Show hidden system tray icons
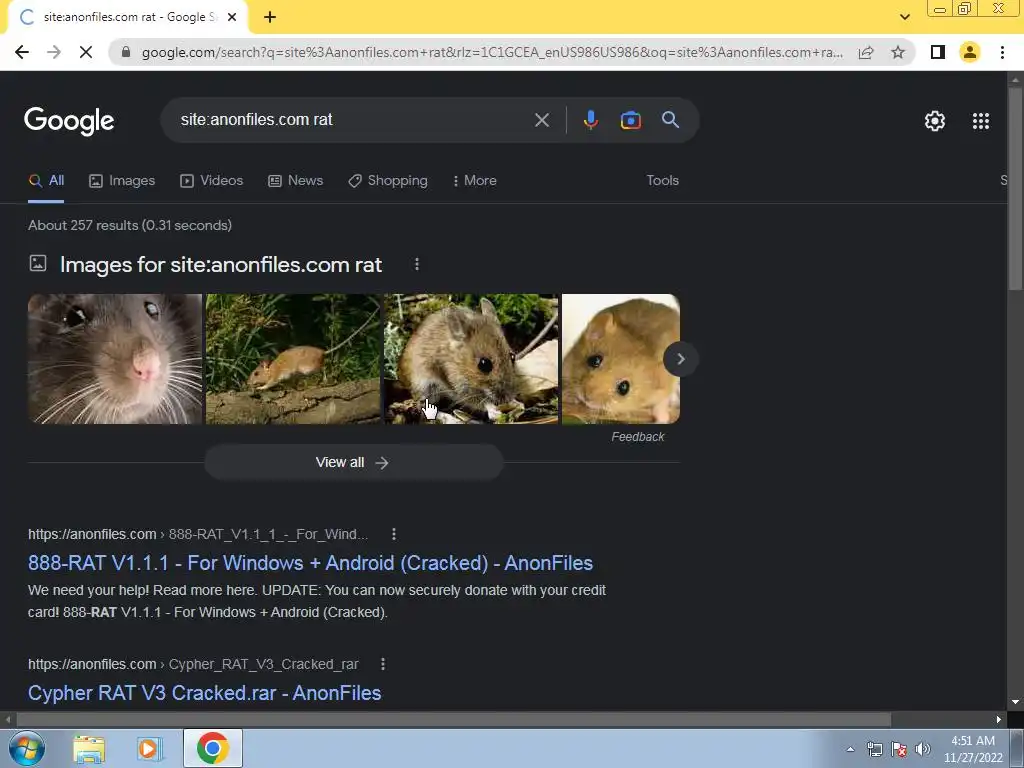 [850, 749]
